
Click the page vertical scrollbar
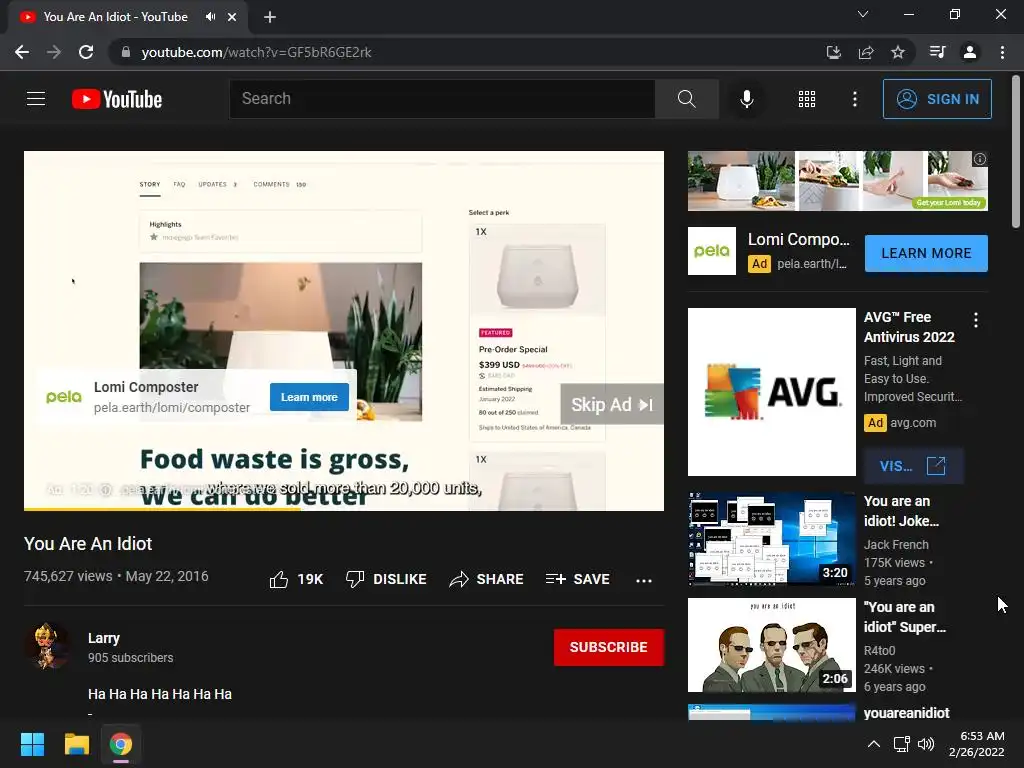[x=1016, y=152]
